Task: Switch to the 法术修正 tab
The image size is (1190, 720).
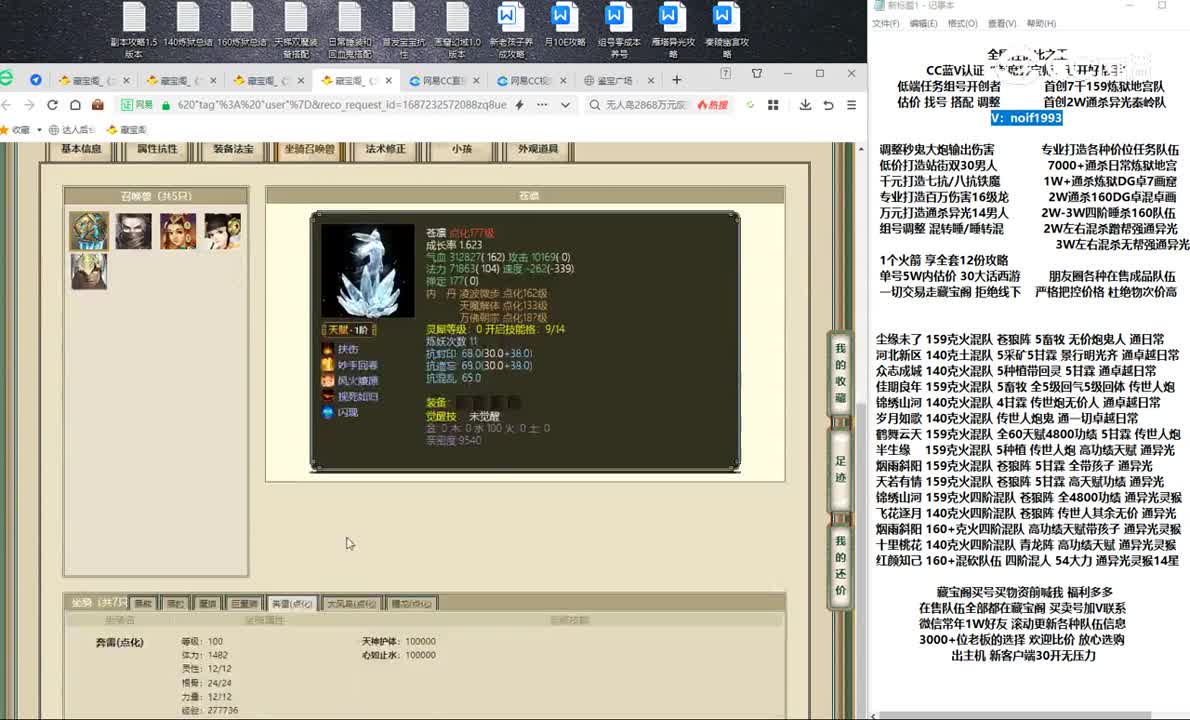Action: (386, 149)
